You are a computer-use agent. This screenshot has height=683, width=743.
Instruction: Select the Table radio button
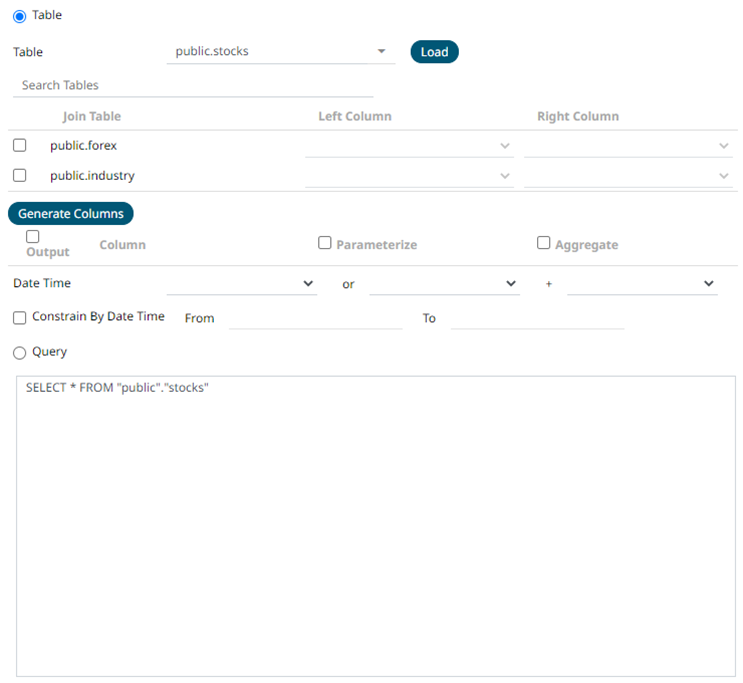pyautogui.click(x=19, y=16)
